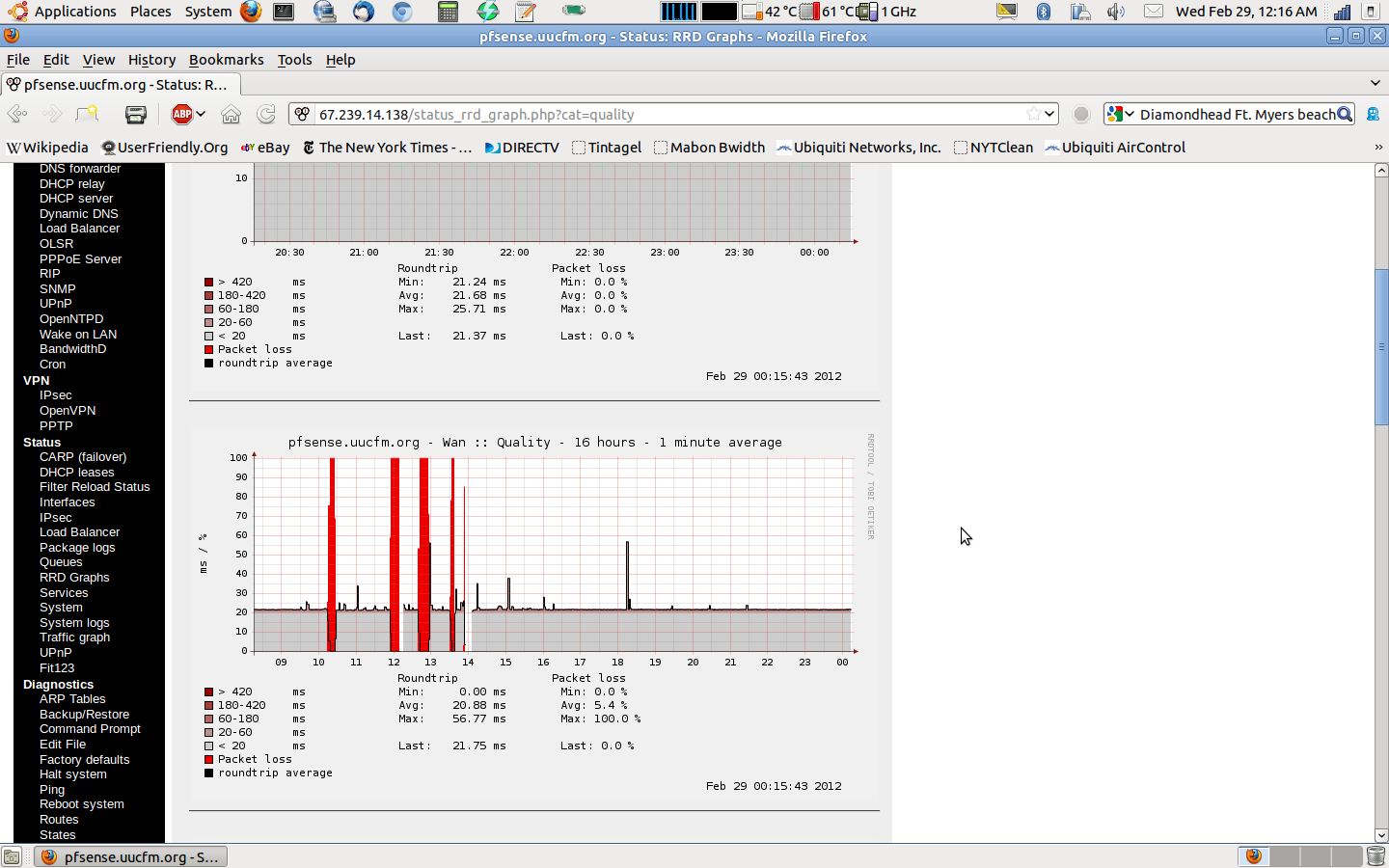Open the Adblock Plus dropdown arrow
This screenshot has width=1389, height=868.
pos(201,114)
